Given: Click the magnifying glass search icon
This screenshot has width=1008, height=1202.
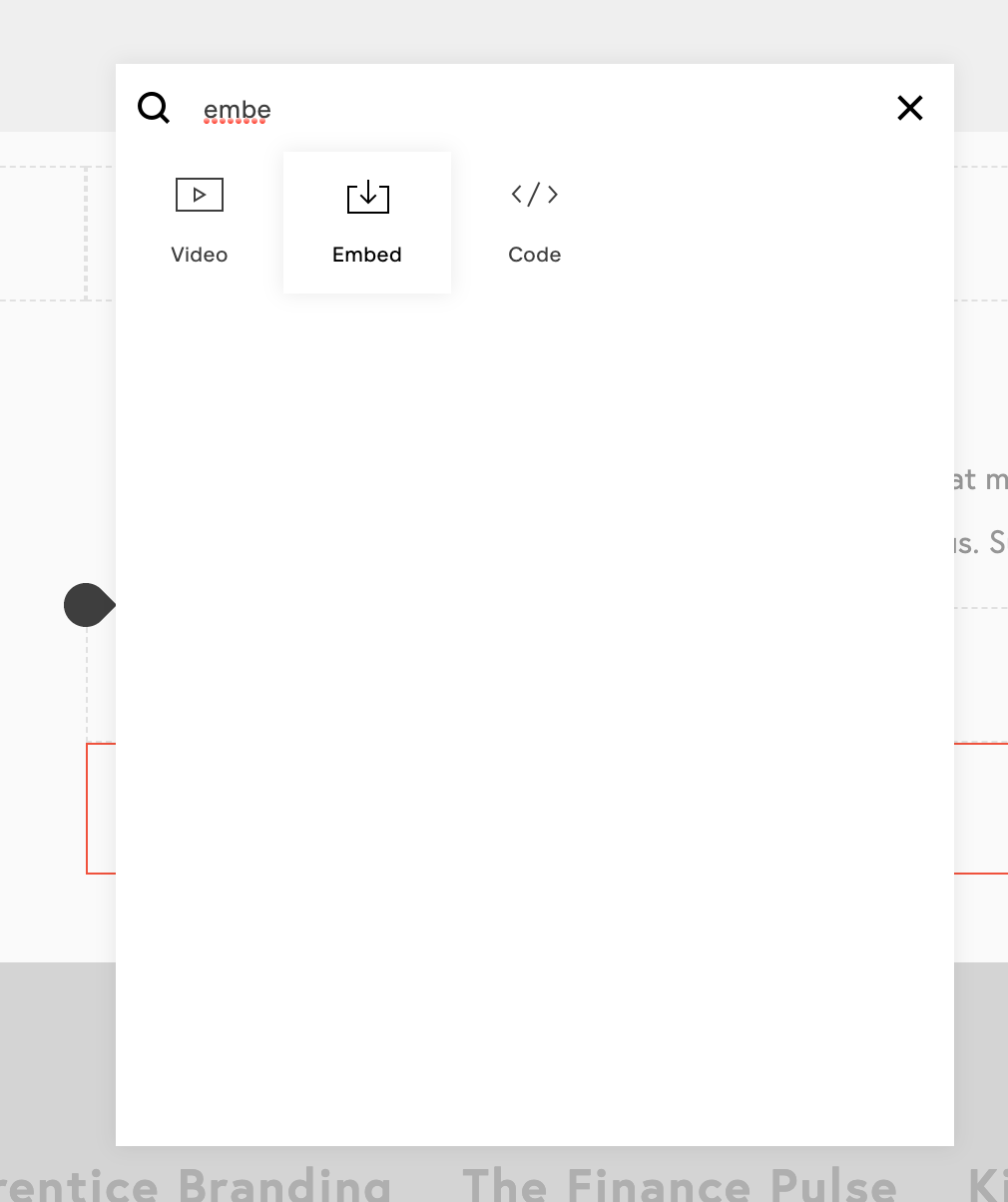Looking at the screenshot, I should point(154,108).
